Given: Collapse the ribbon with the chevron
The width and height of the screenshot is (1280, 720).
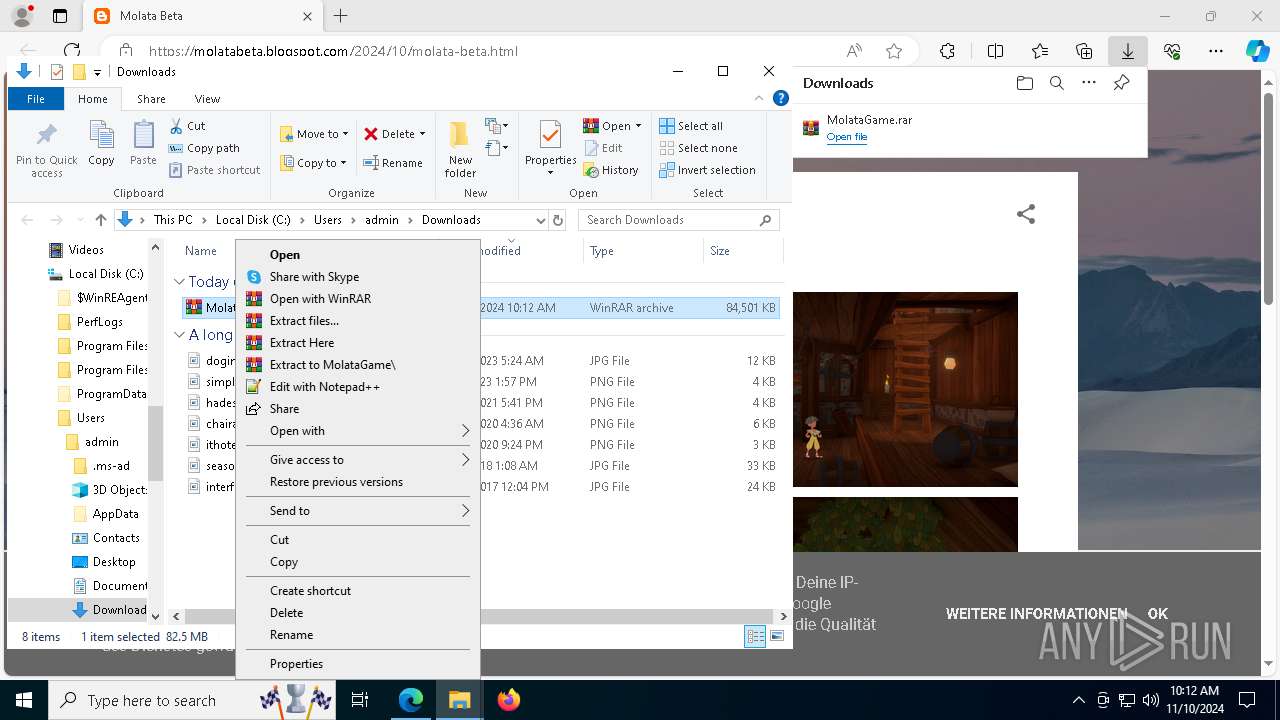Looking at the screenshot, I should pos(759,99).
